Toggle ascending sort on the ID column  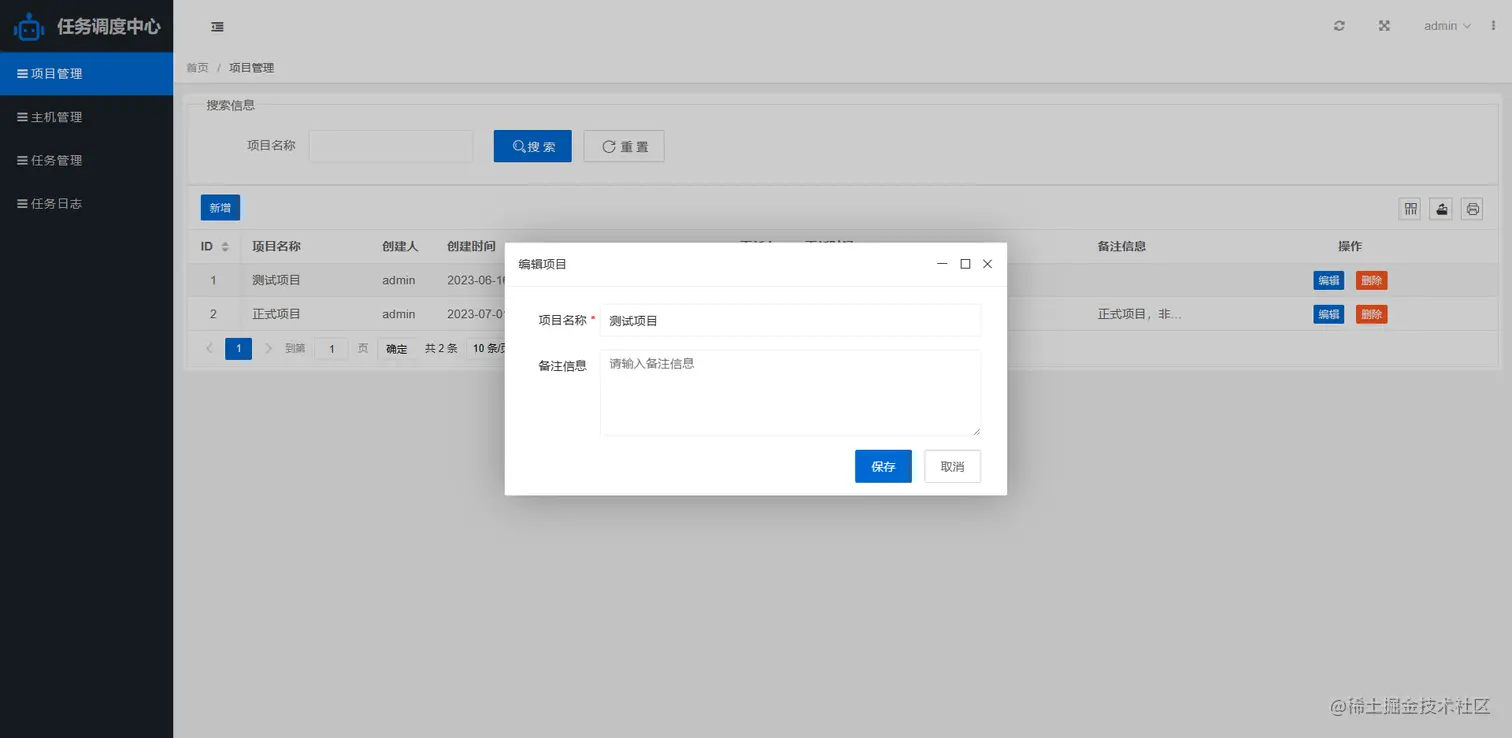coord(227,241)
